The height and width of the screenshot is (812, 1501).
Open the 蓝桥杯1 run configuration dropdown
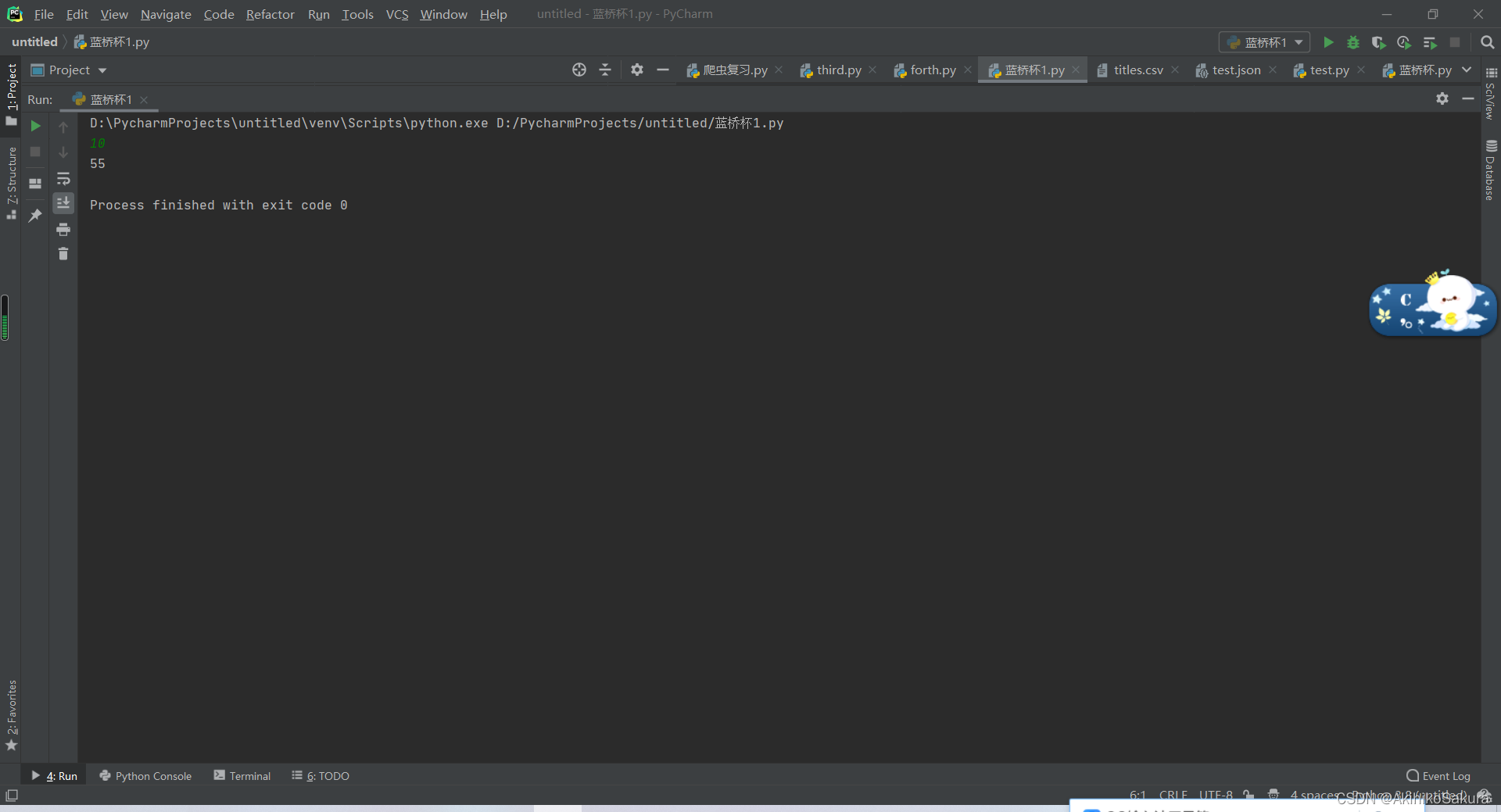[x=1296, y=42]
